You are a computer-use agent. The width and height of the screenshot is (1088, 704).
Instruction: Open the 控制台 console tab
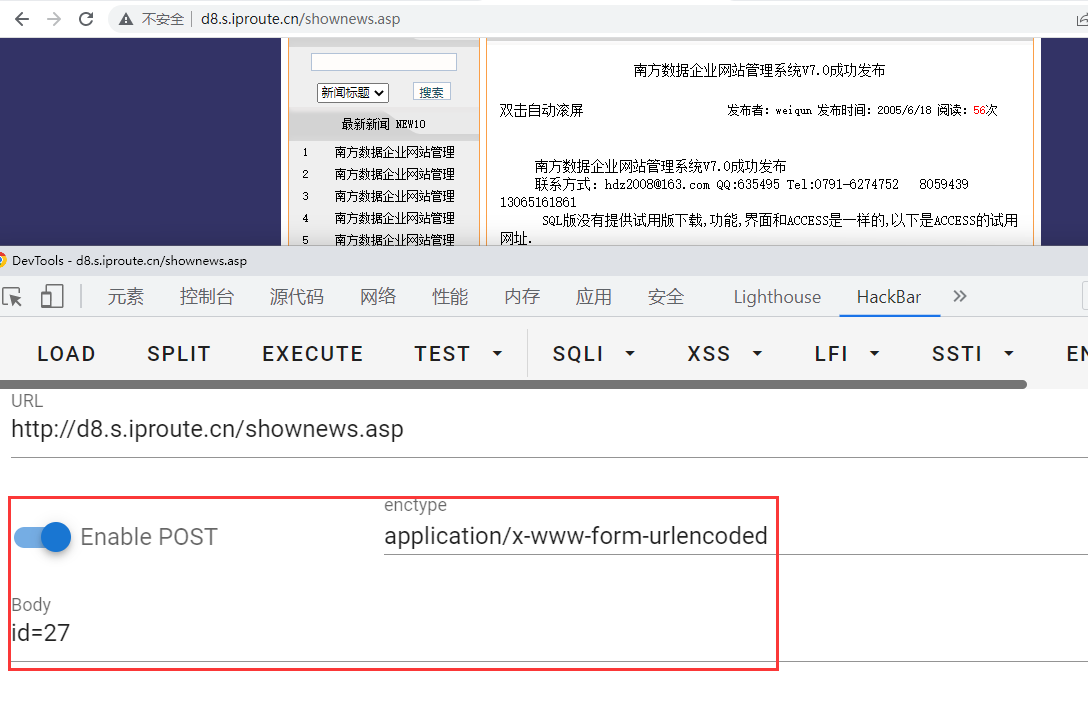click(x=207, y=297)
